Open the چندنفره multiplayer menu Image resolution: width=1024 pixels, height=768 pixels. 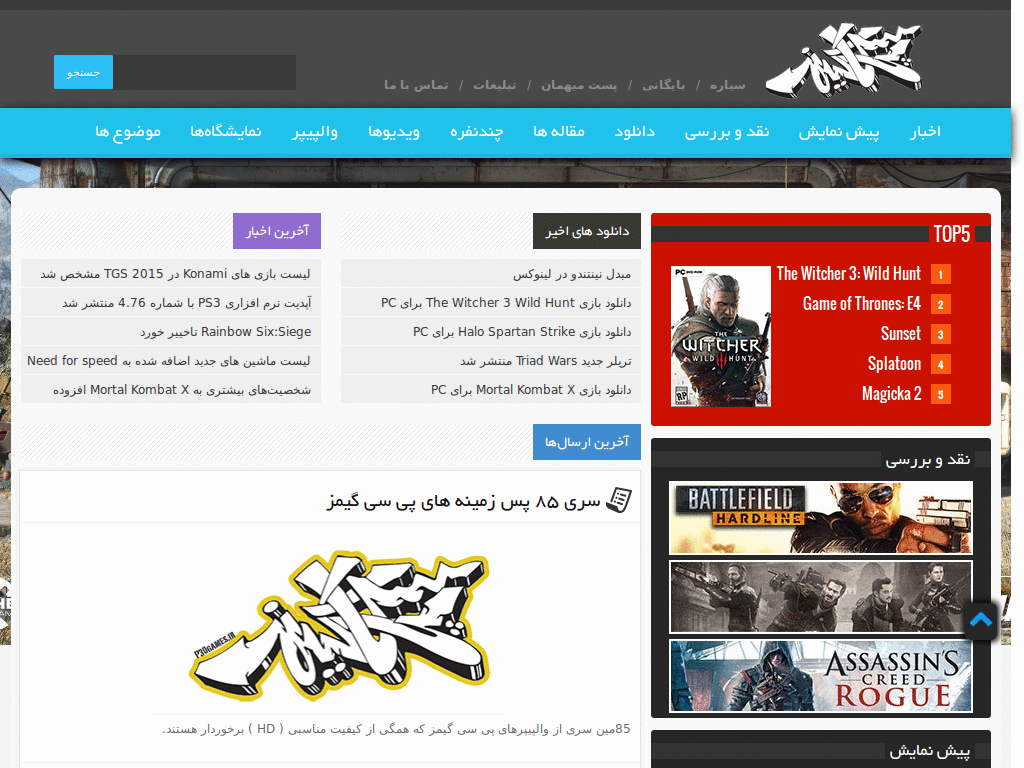[477, 132]
